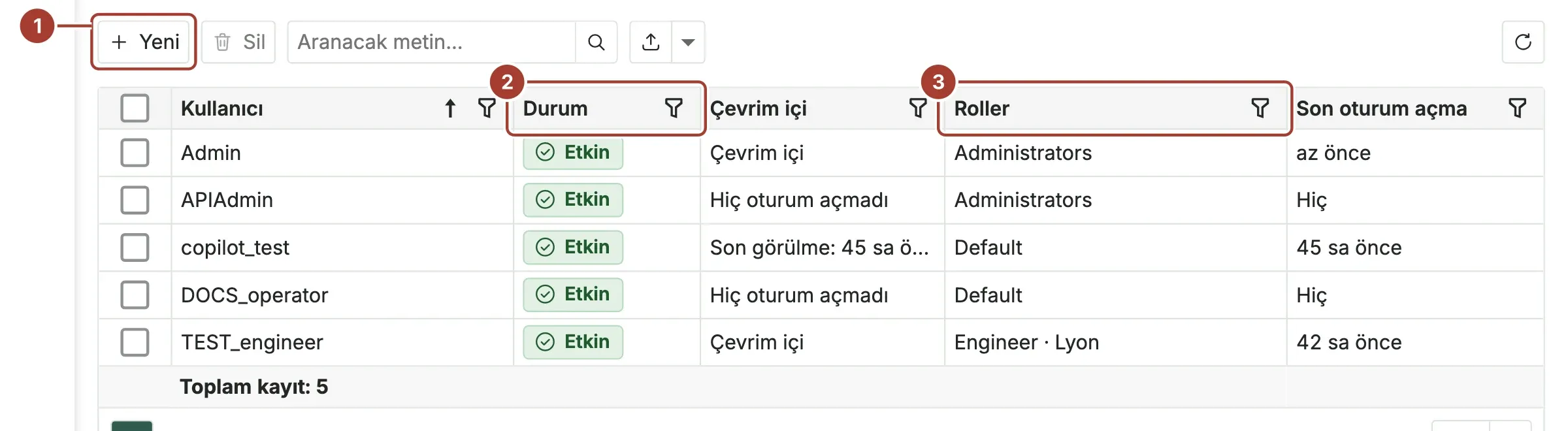
Task: Click 'Hiç oturum açmadı' in DOCS_operator row
Action: tap(799, 296)
